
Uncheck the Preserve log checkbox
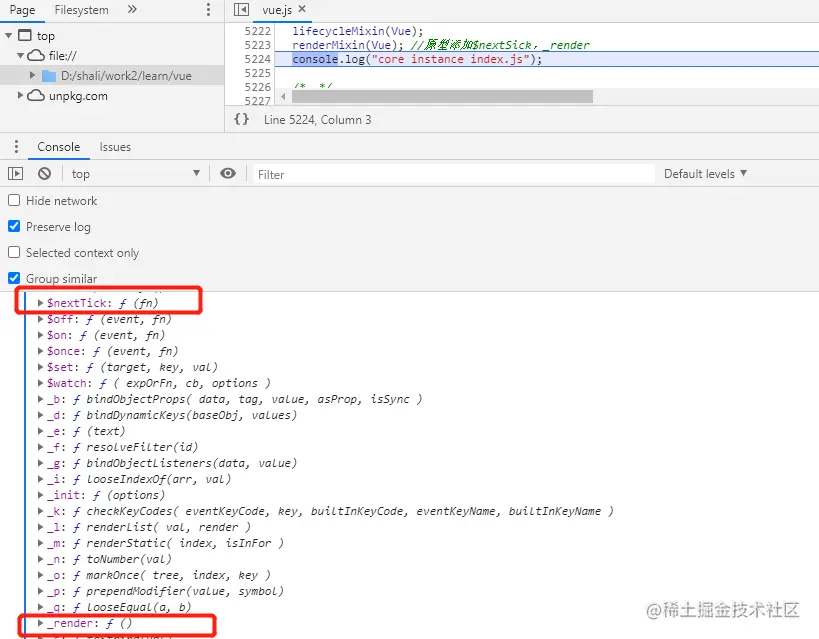point(14,226)
